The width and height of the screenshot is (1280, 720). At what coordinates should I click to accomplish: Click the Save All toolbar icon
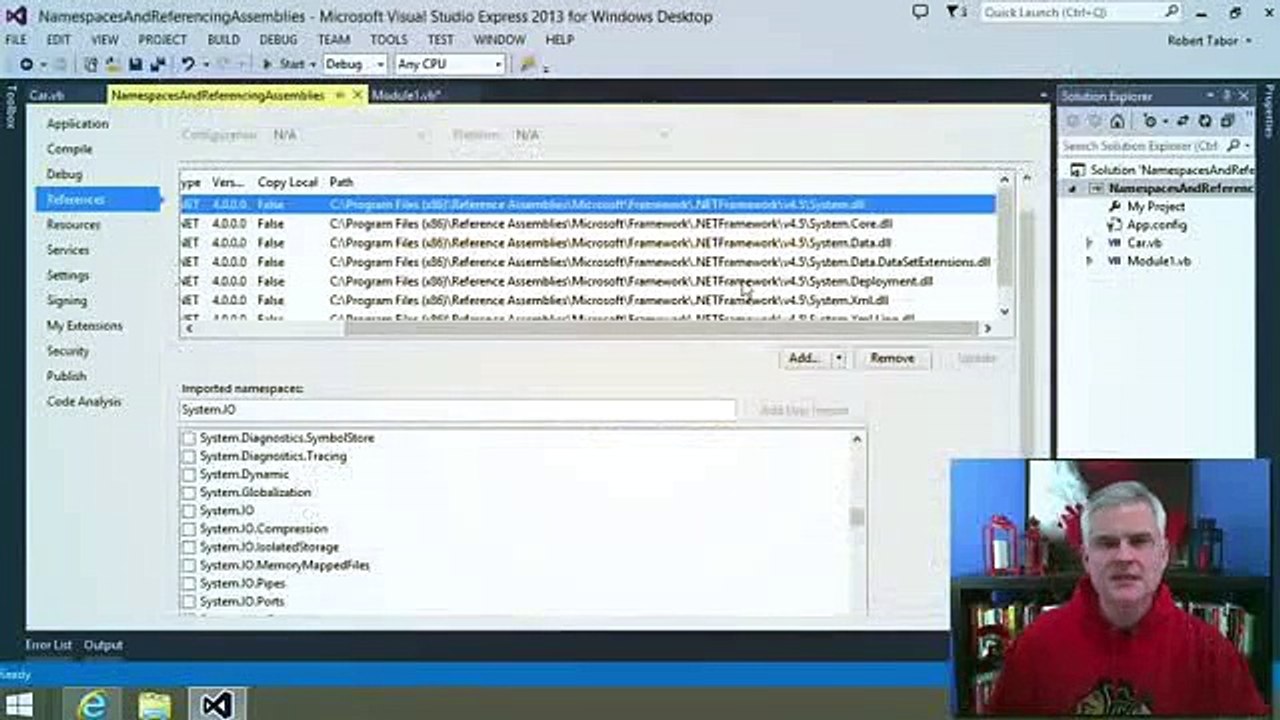(x=158, y=64)
